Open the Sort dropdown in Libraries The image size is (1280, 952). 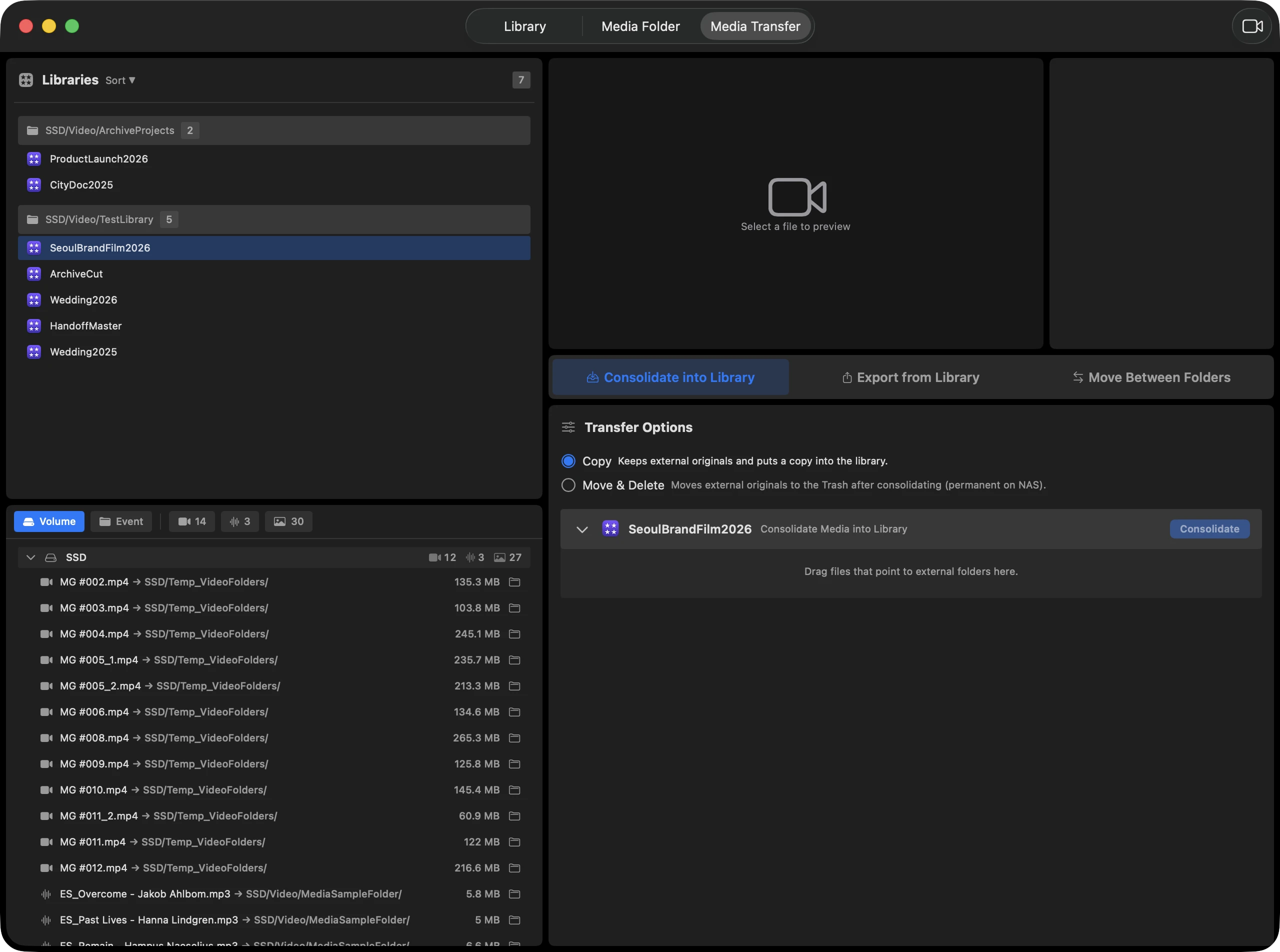tap(120, 80)
